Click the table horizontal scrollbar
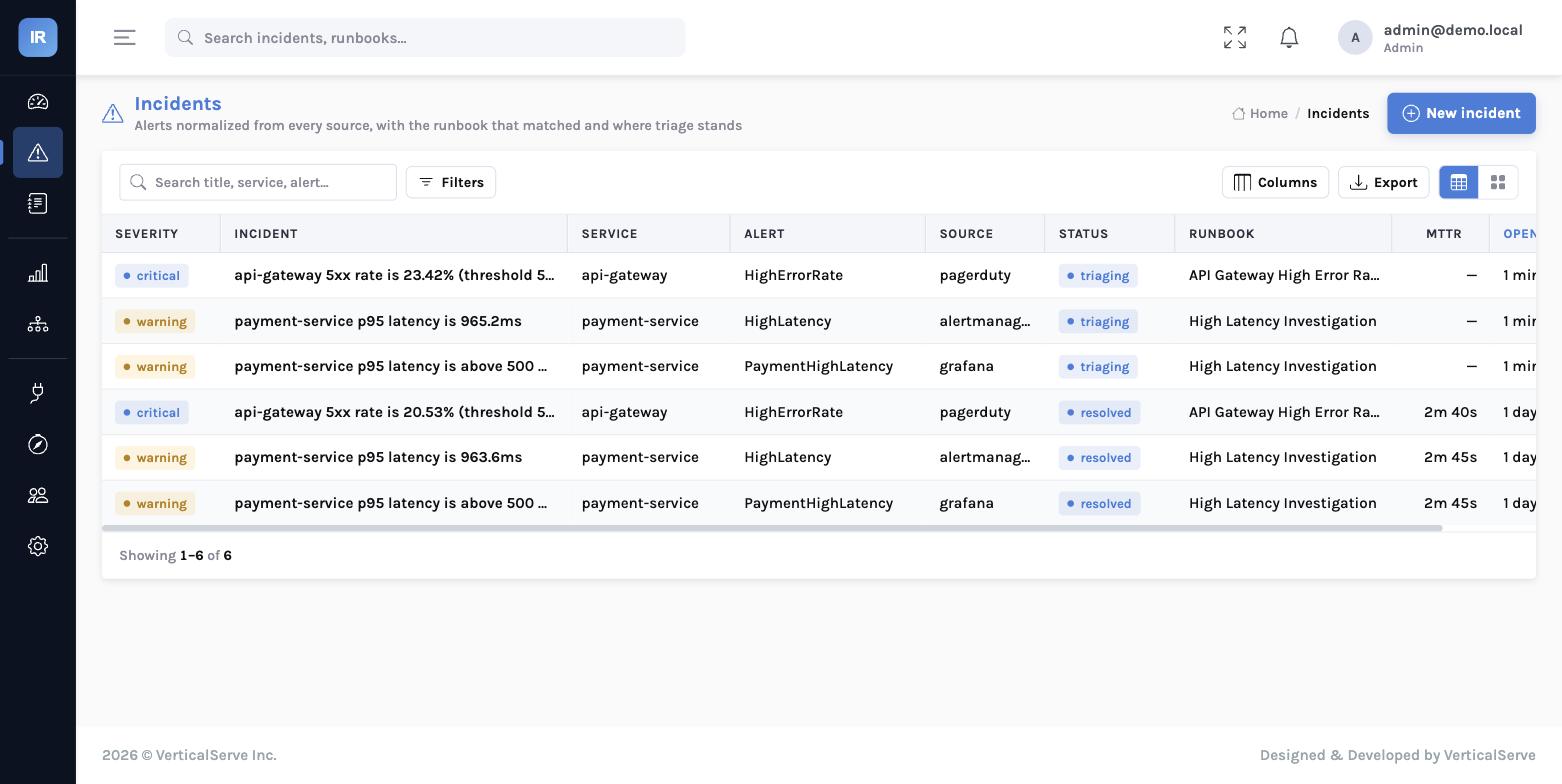 [x=772, y=528]
